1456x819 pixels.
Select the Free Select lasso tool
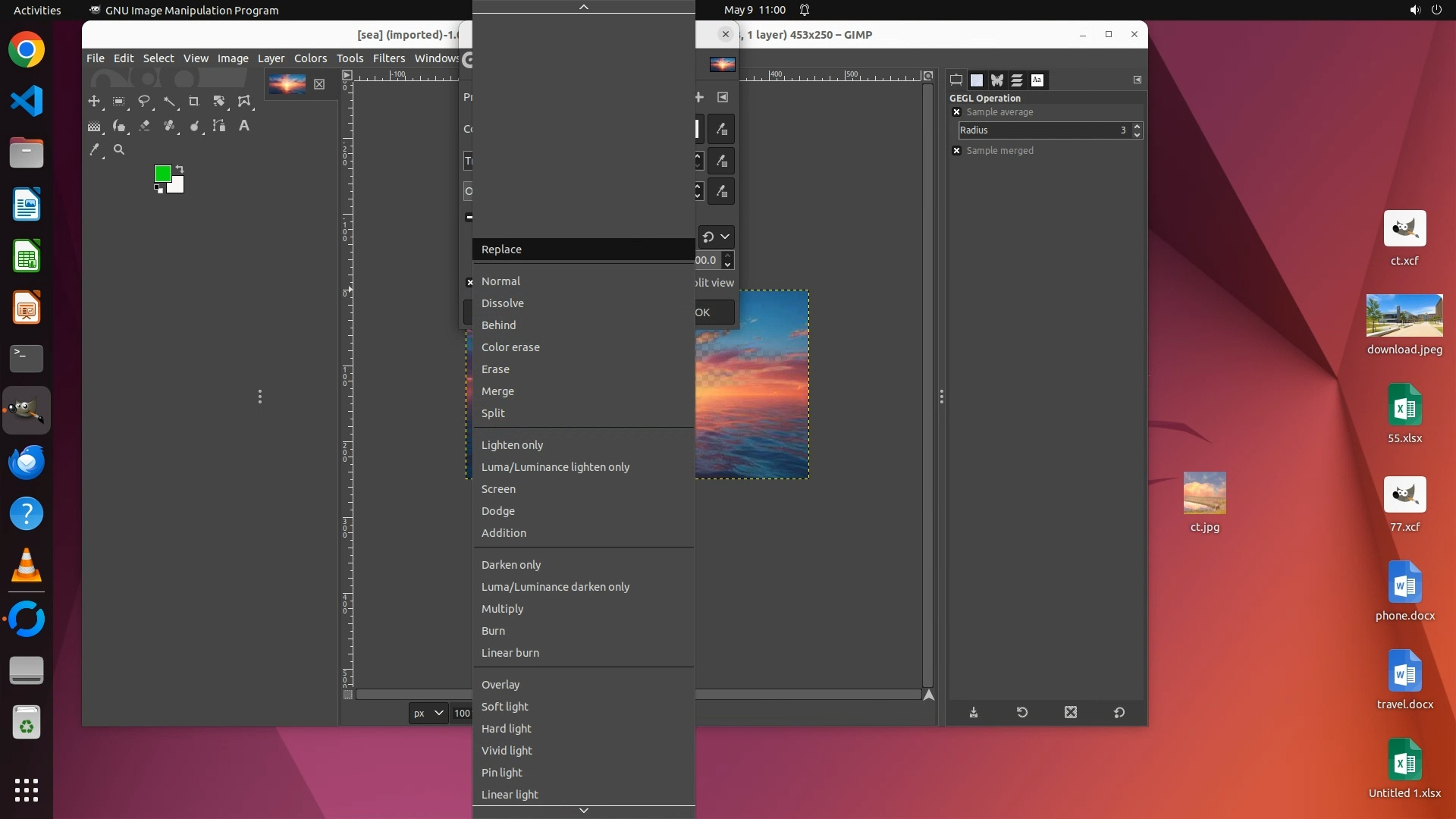144,101
